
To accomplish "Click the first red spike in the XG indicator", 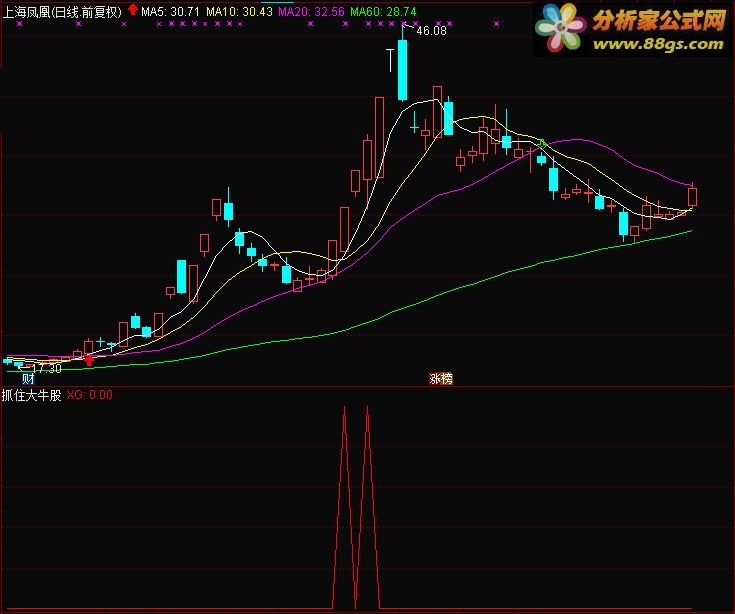I will pos(345,507).
